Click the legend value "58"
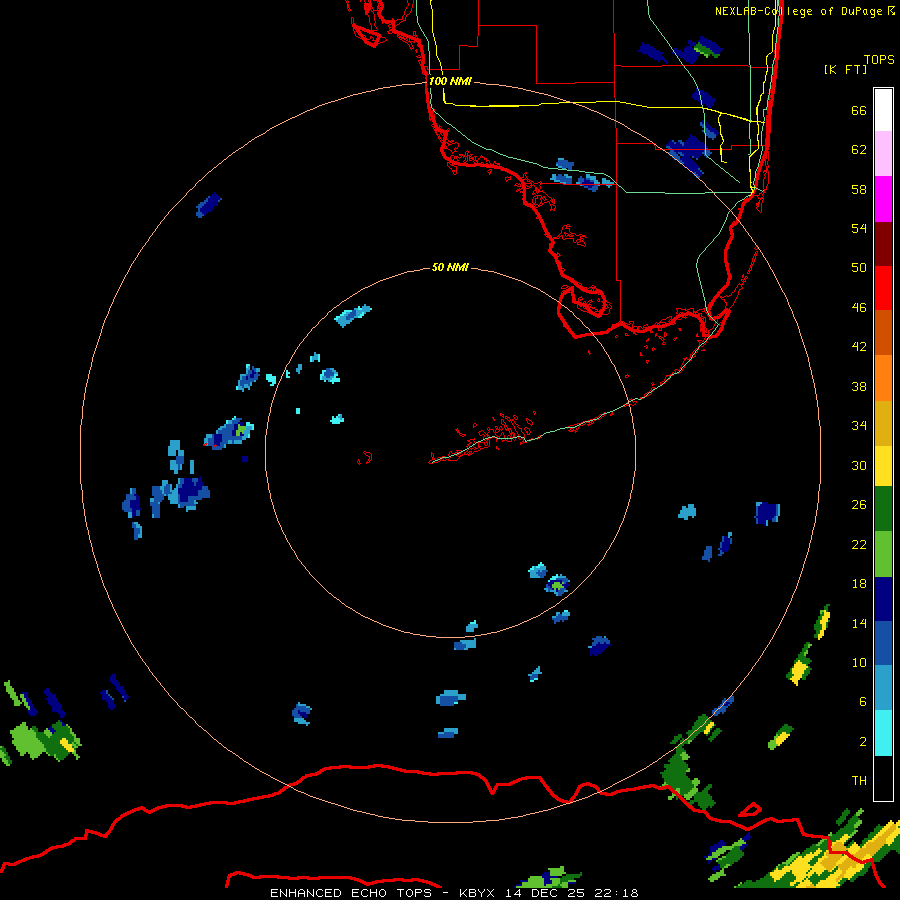The width and height of the screenshot is (900, 900). (x=859, y=189)
